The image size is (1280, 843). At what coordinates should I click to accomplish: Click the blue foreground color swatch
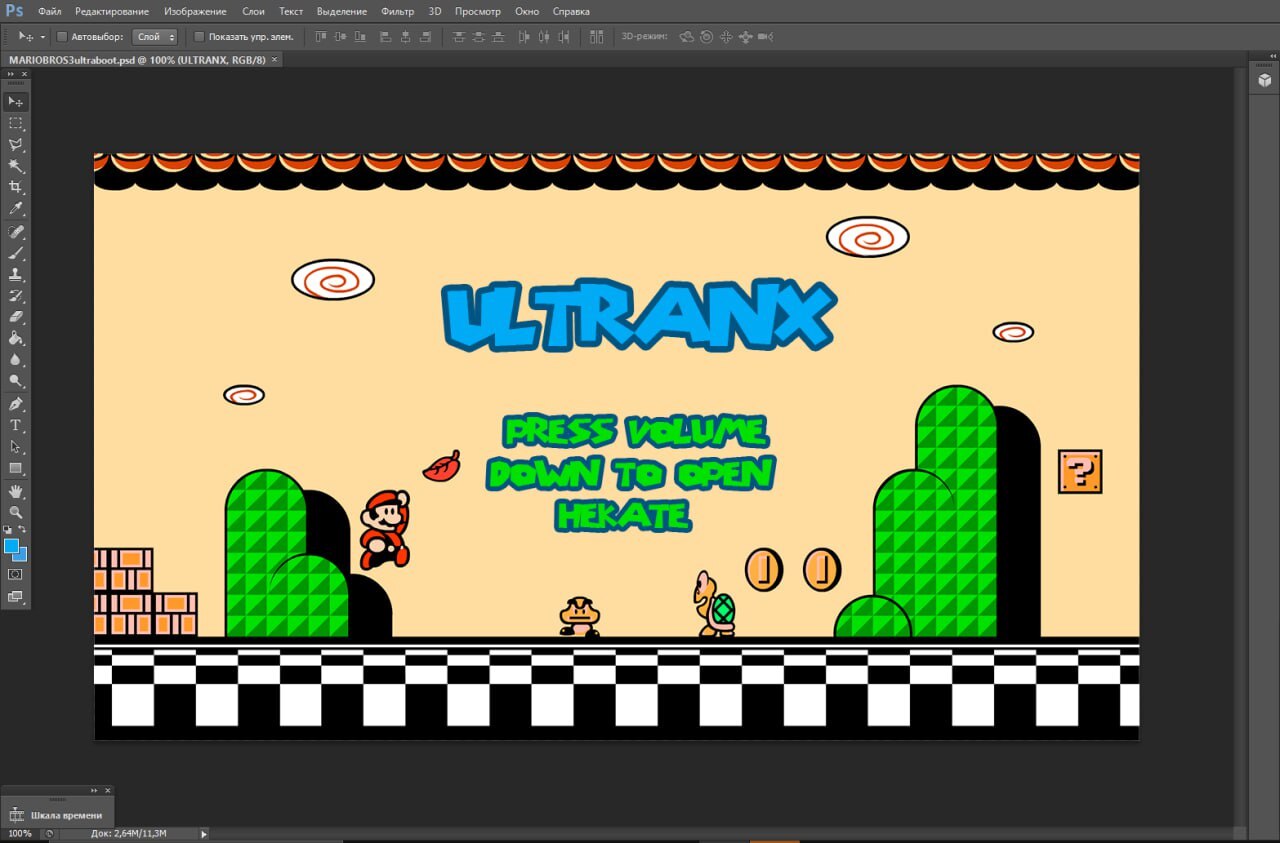[x=12, y=546]
